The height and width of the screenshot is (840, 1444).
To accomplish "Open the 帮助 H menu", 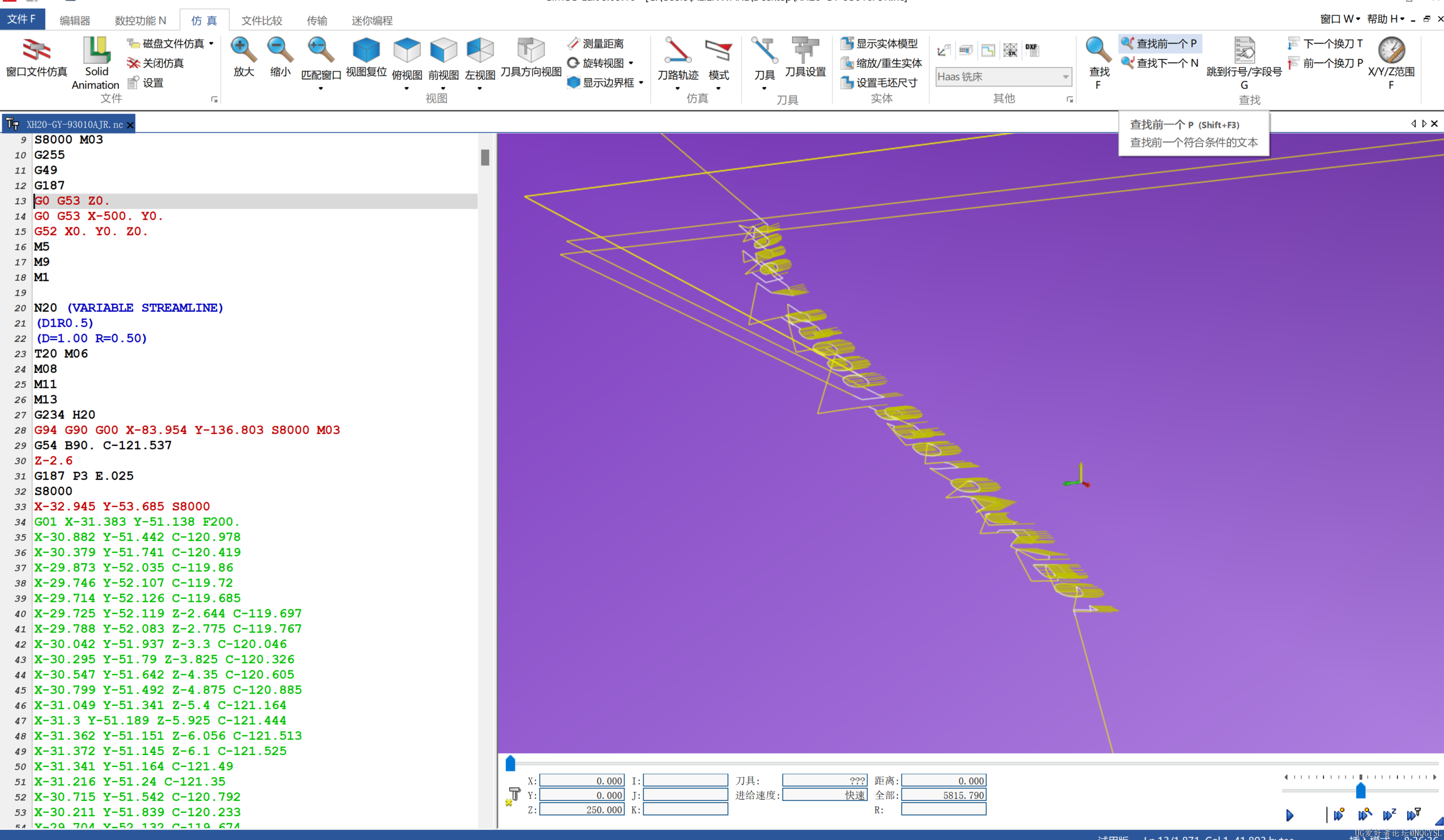I will point(1385,19).
